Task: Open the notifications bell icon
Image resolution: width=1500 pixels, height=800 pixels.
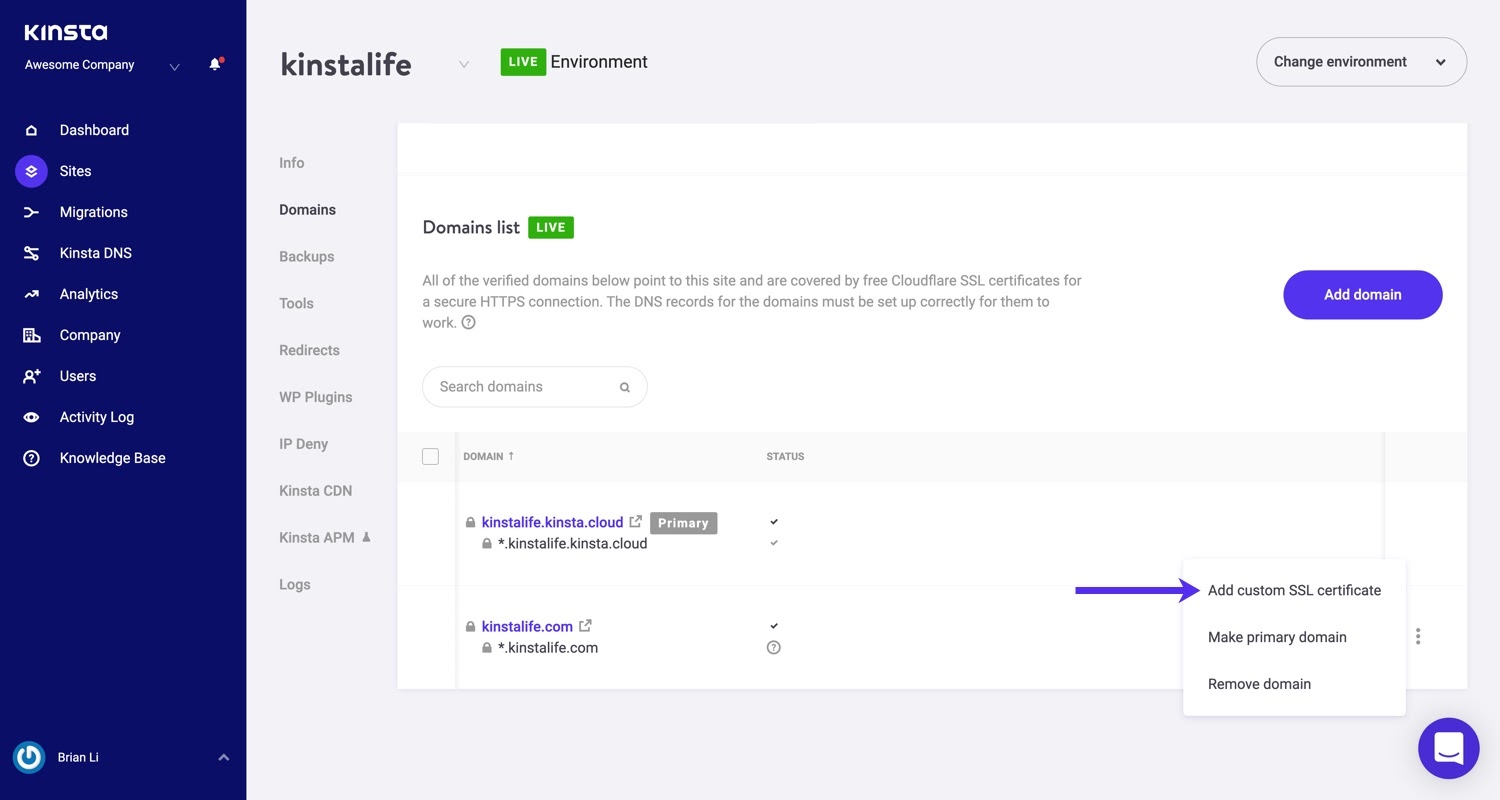Action: (215, 65)
